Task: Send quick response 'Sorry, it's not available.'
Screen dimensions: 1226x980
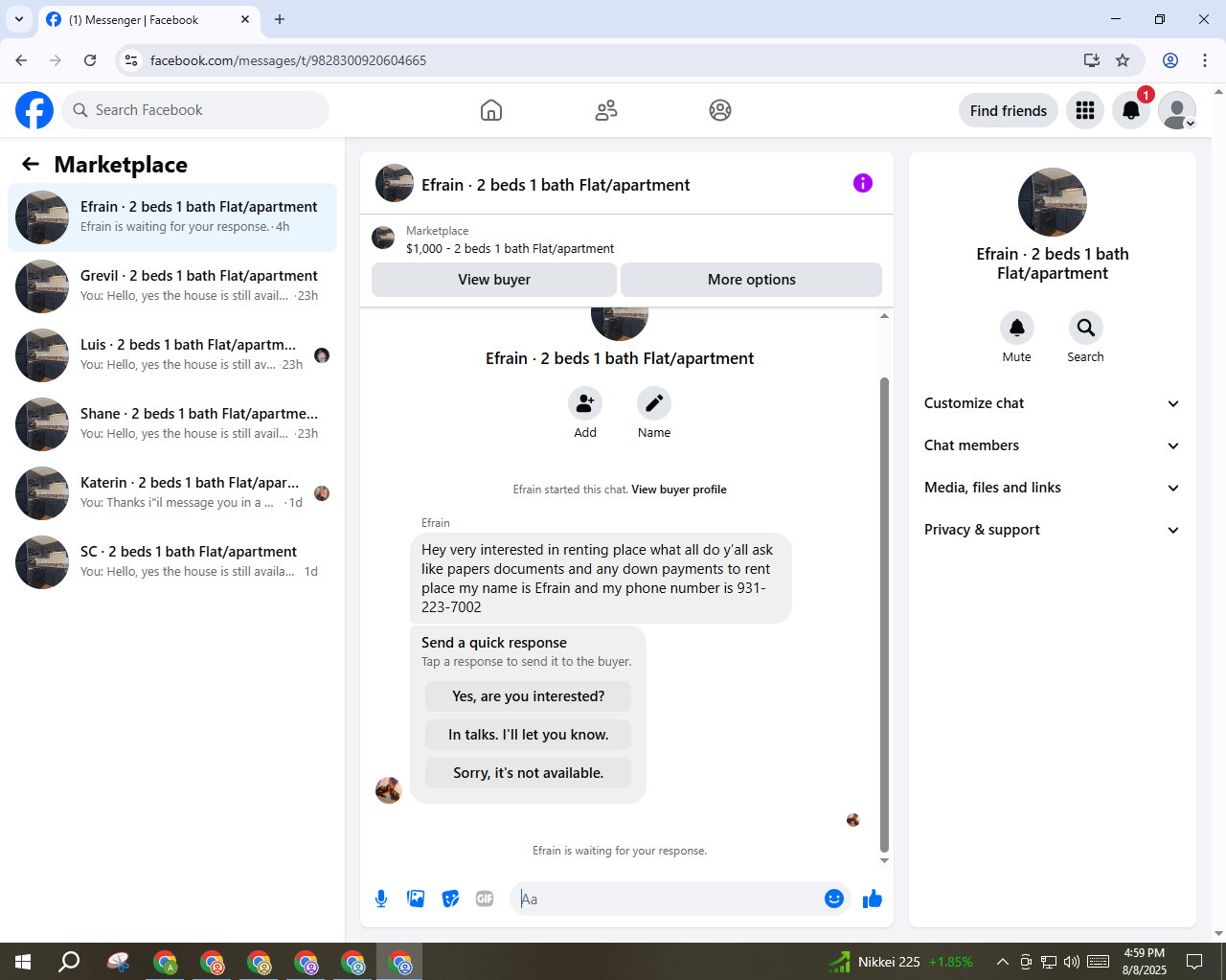Action: (529, 773)
